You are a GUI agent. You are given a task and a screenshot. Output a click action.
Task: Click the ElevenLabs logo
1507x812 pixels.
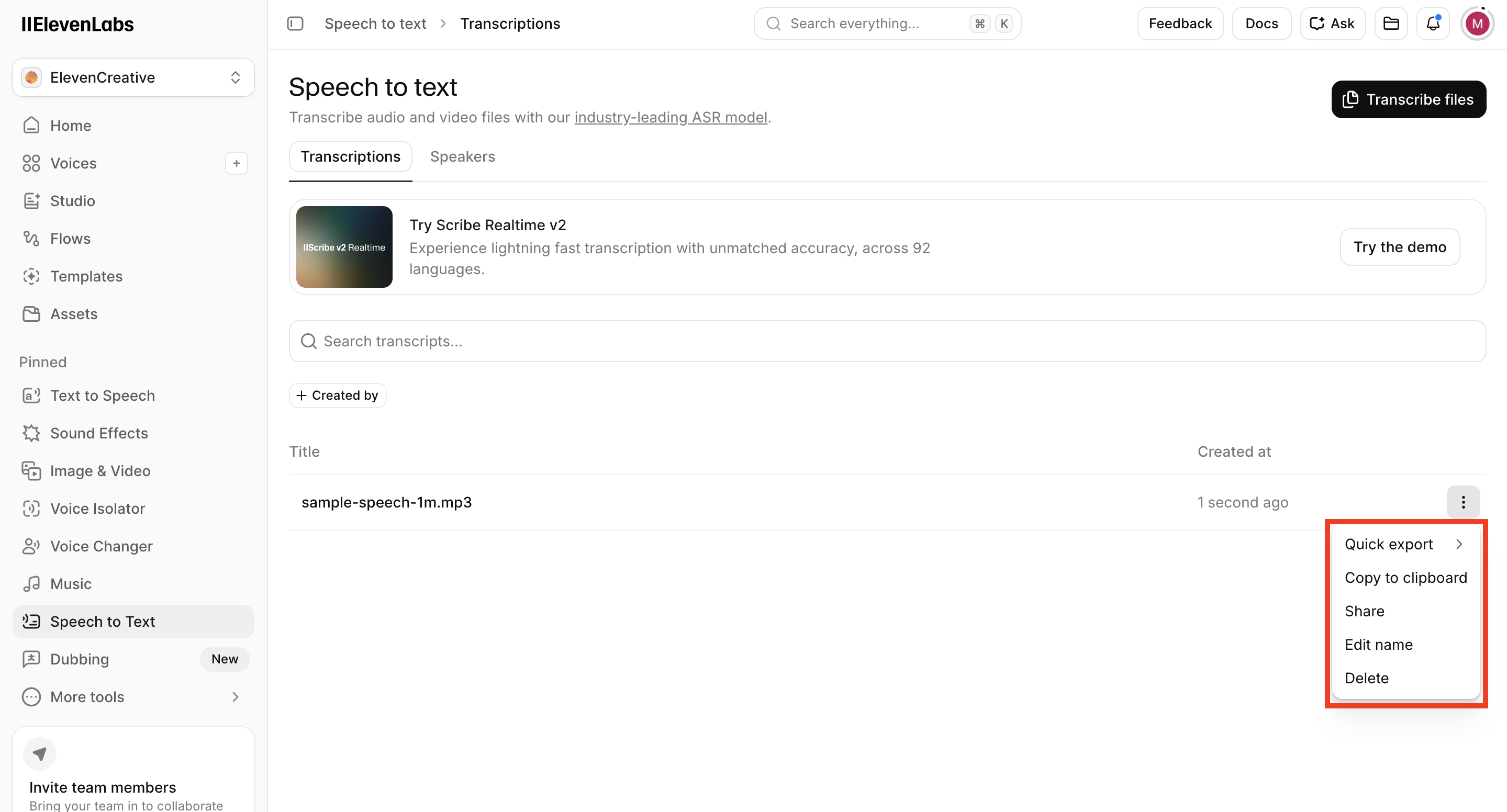tap(78, 24)
